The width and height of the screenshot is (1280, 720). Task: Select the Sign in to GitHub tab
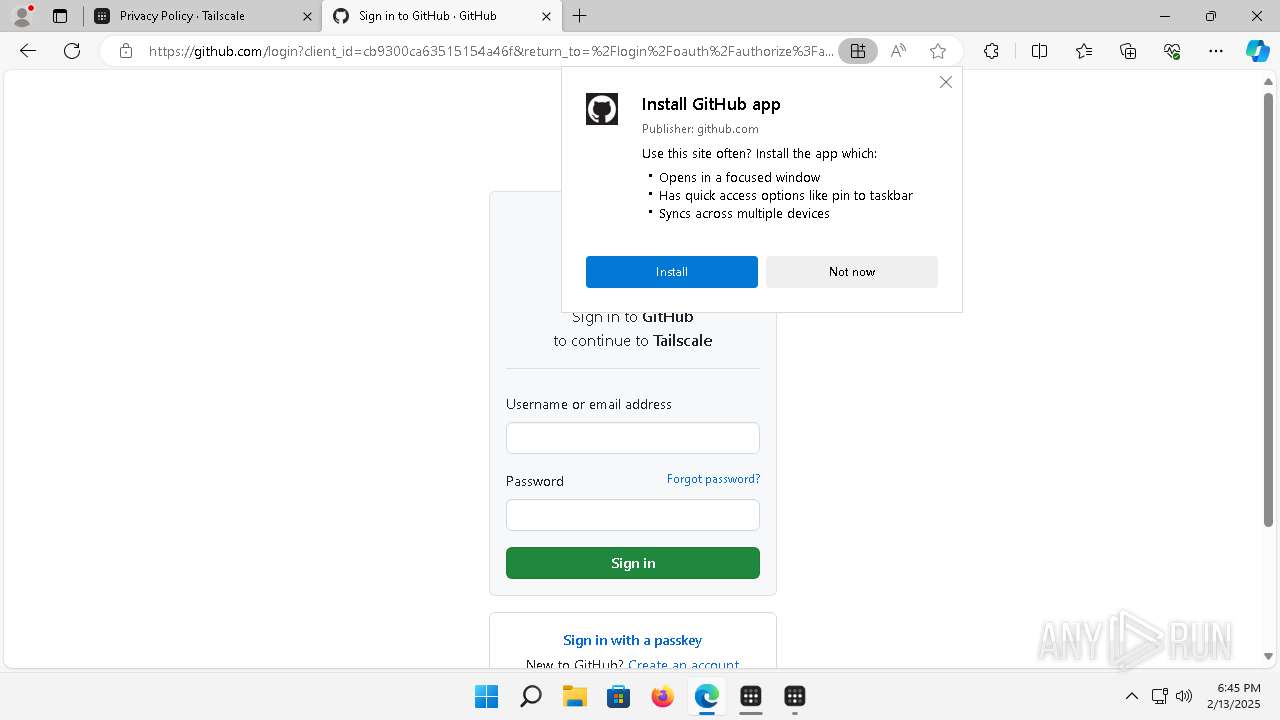pyautogui.click(x=440, y=16)
